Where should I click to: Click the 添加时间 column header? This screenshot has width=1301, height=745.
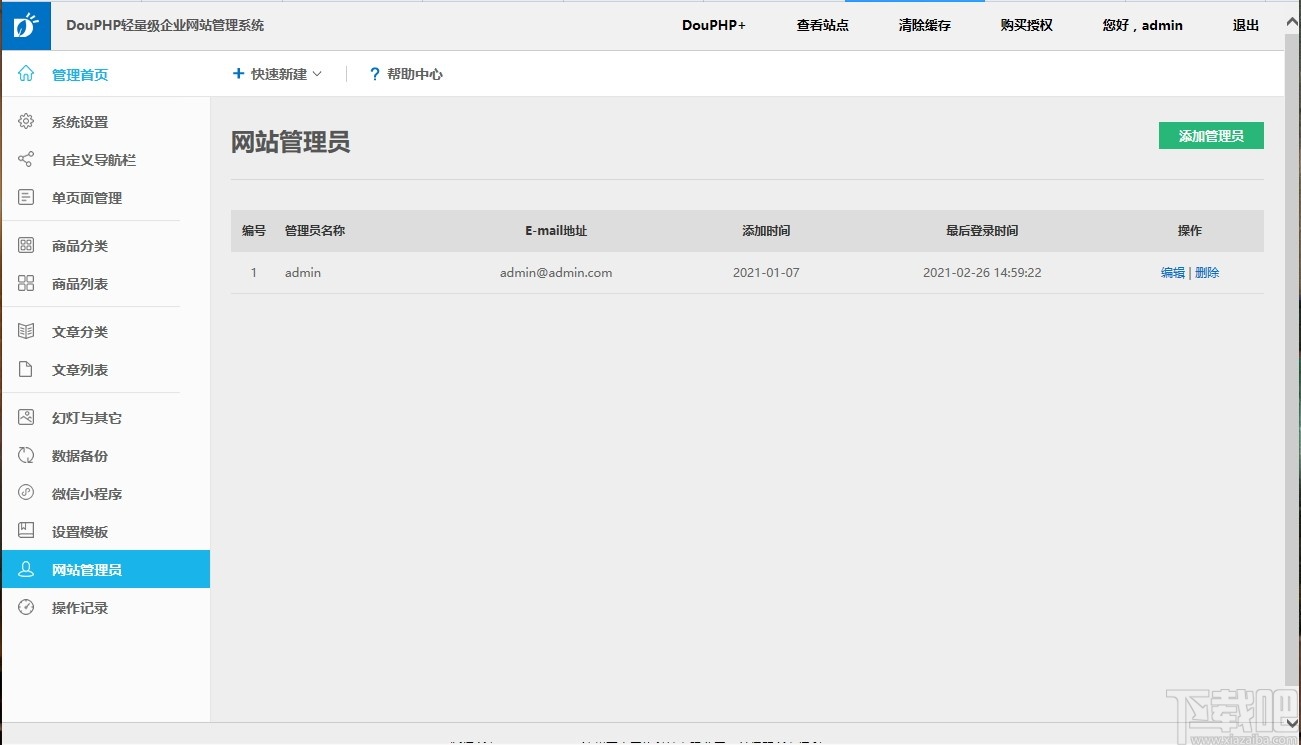coord(766,230)
